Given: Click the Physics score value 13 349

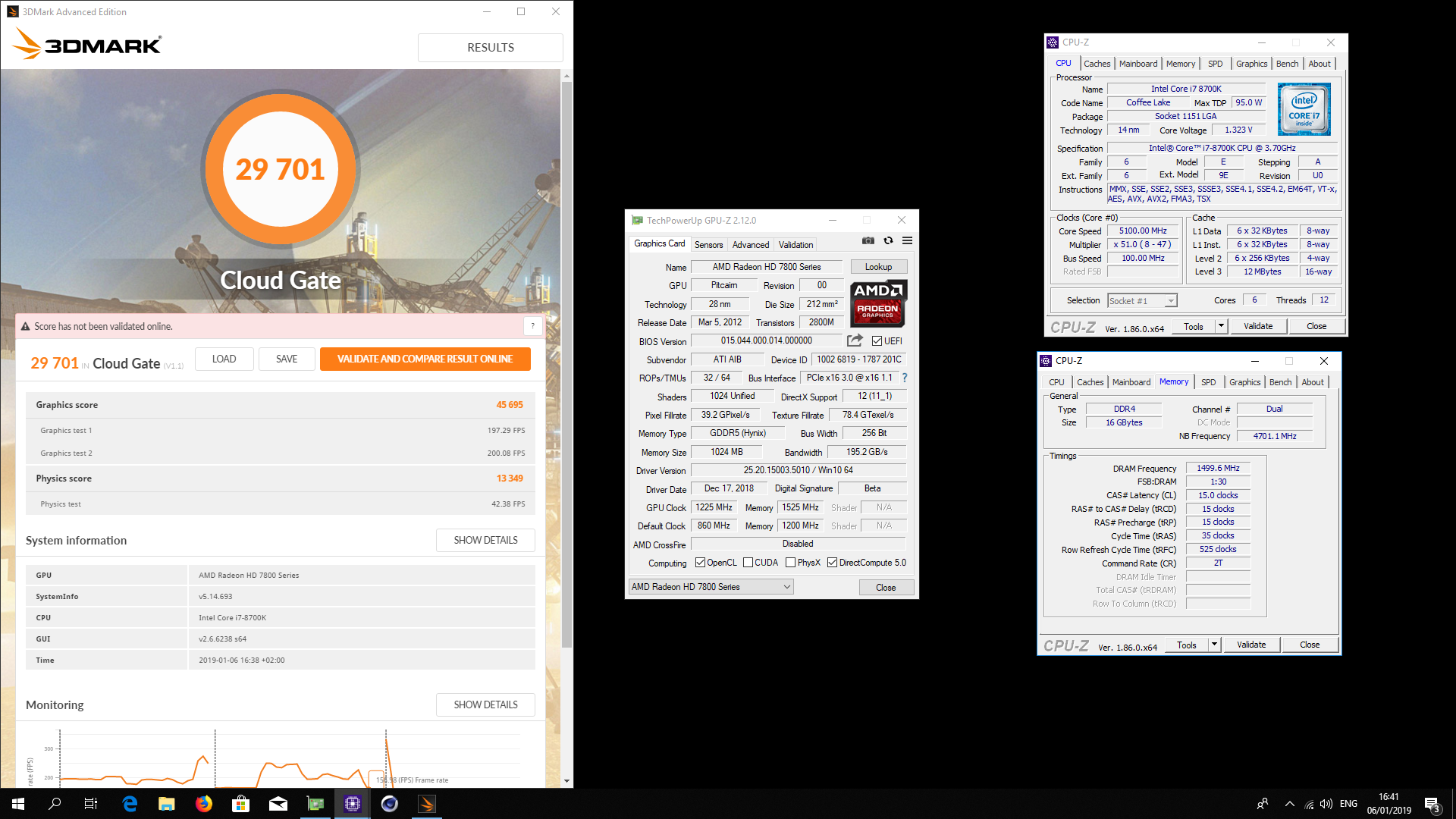Looking at the screenshot, I should (x=510, y=479).
